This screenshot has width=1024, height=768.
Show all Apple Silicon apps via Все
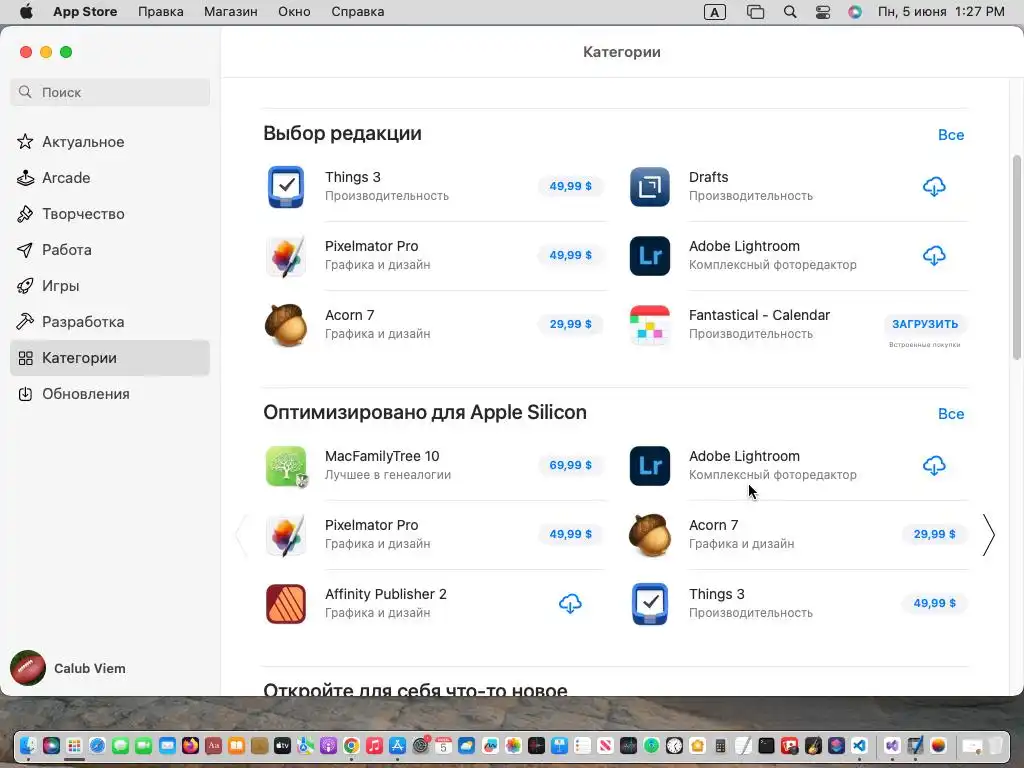pyautogui.click(x=951, y=413)
